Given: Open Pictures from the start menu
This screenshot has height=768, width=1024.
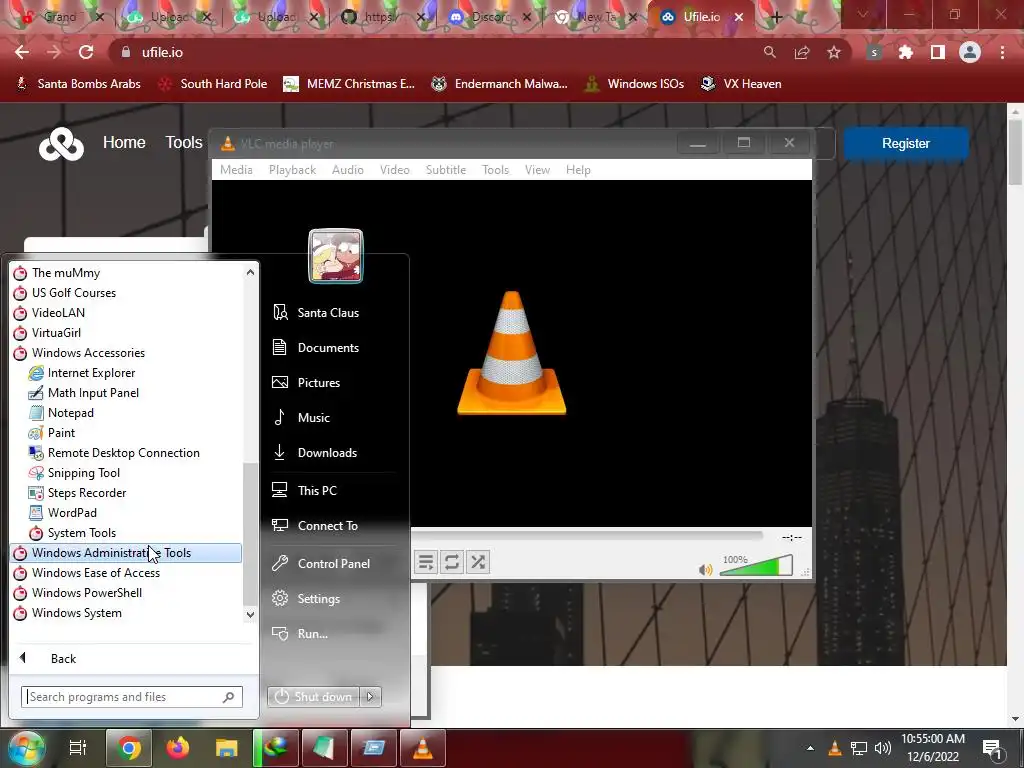Looking at the screenshot, I should tap(319, 383).
